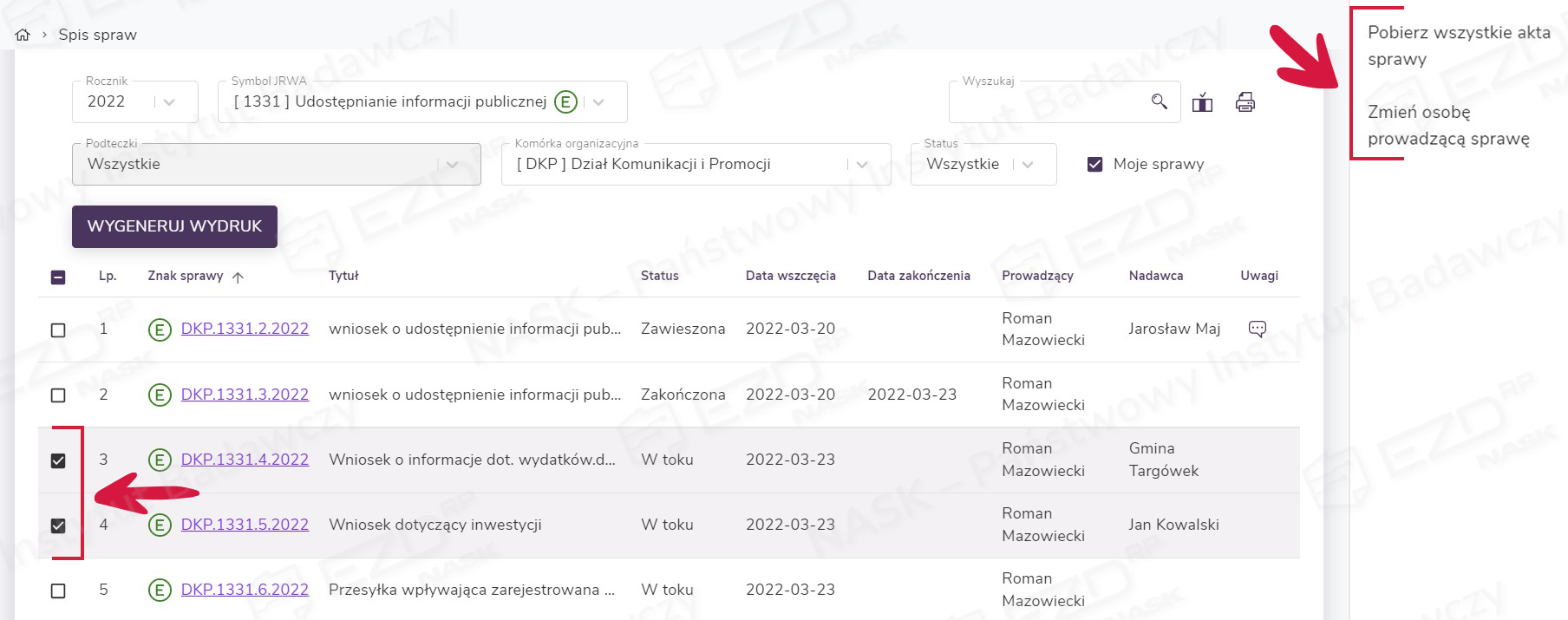Open the Komórka organizacyjna dropdown
This screenshot has width=1568, height=620.
(x=861, y=165)
